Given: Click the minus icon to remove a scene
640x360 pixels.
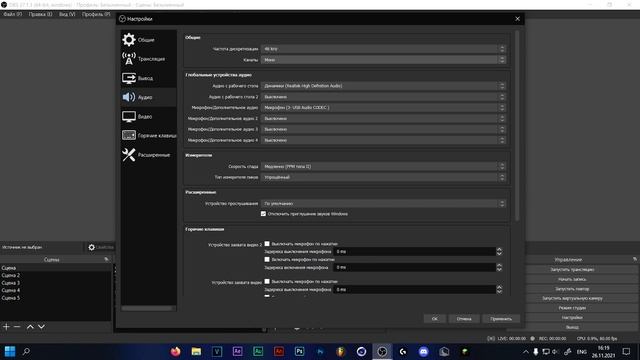Looking at the screenshot, I should coord(17,327).
